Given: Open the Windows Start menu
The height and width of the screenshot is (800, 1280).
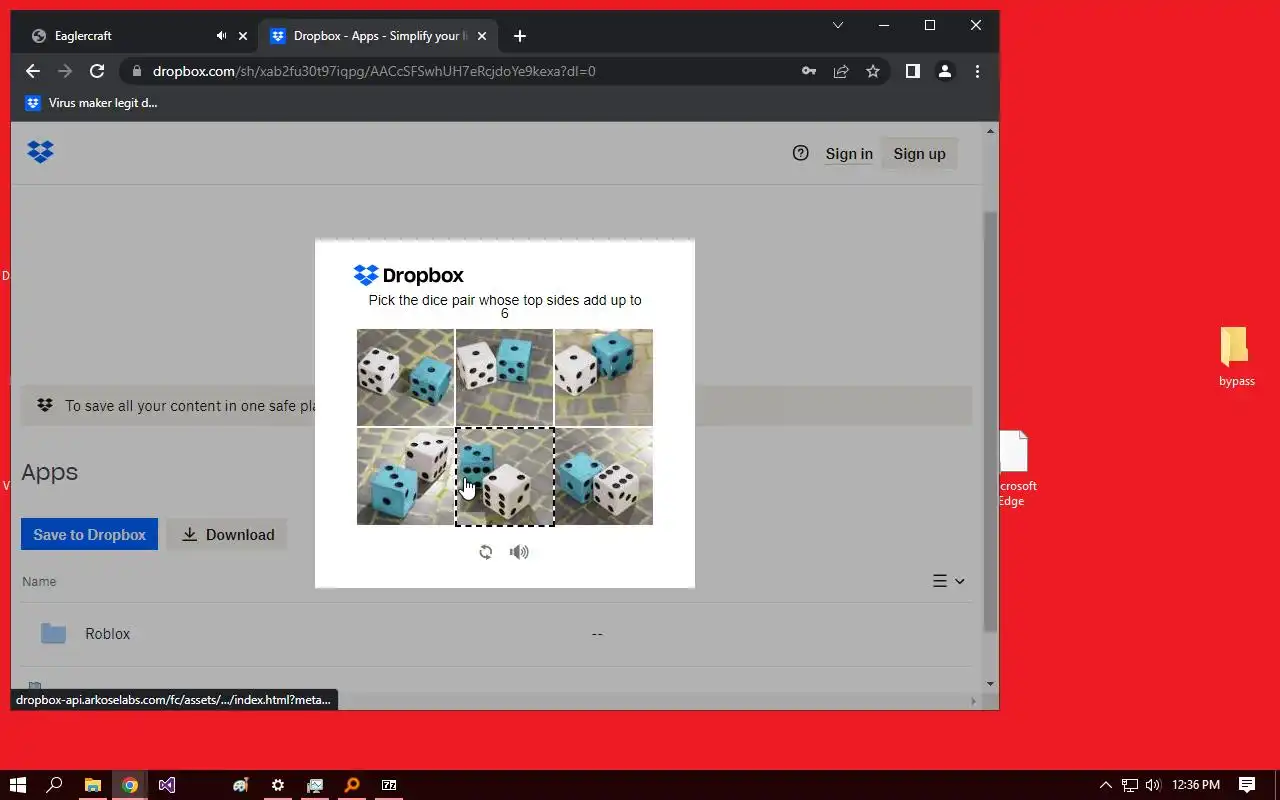Looking at the screenshot, I should point(18,785).
